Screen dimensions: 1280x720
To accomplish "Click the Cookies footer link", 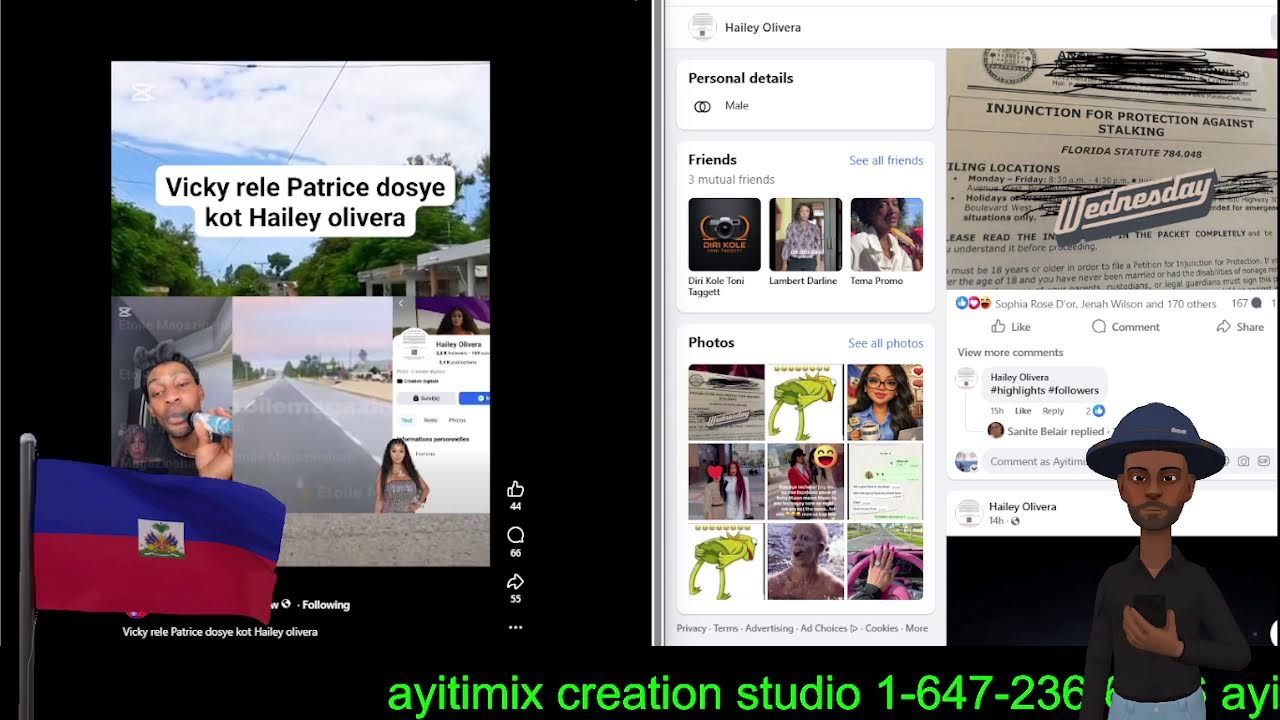I will pos(882,628).
